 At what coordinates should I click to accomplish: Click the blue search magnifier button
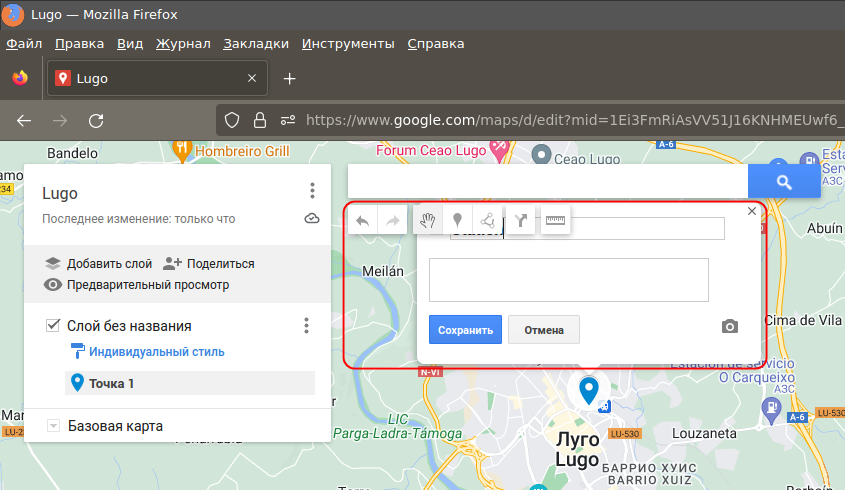pyautogui.click(x=784, y=182)
